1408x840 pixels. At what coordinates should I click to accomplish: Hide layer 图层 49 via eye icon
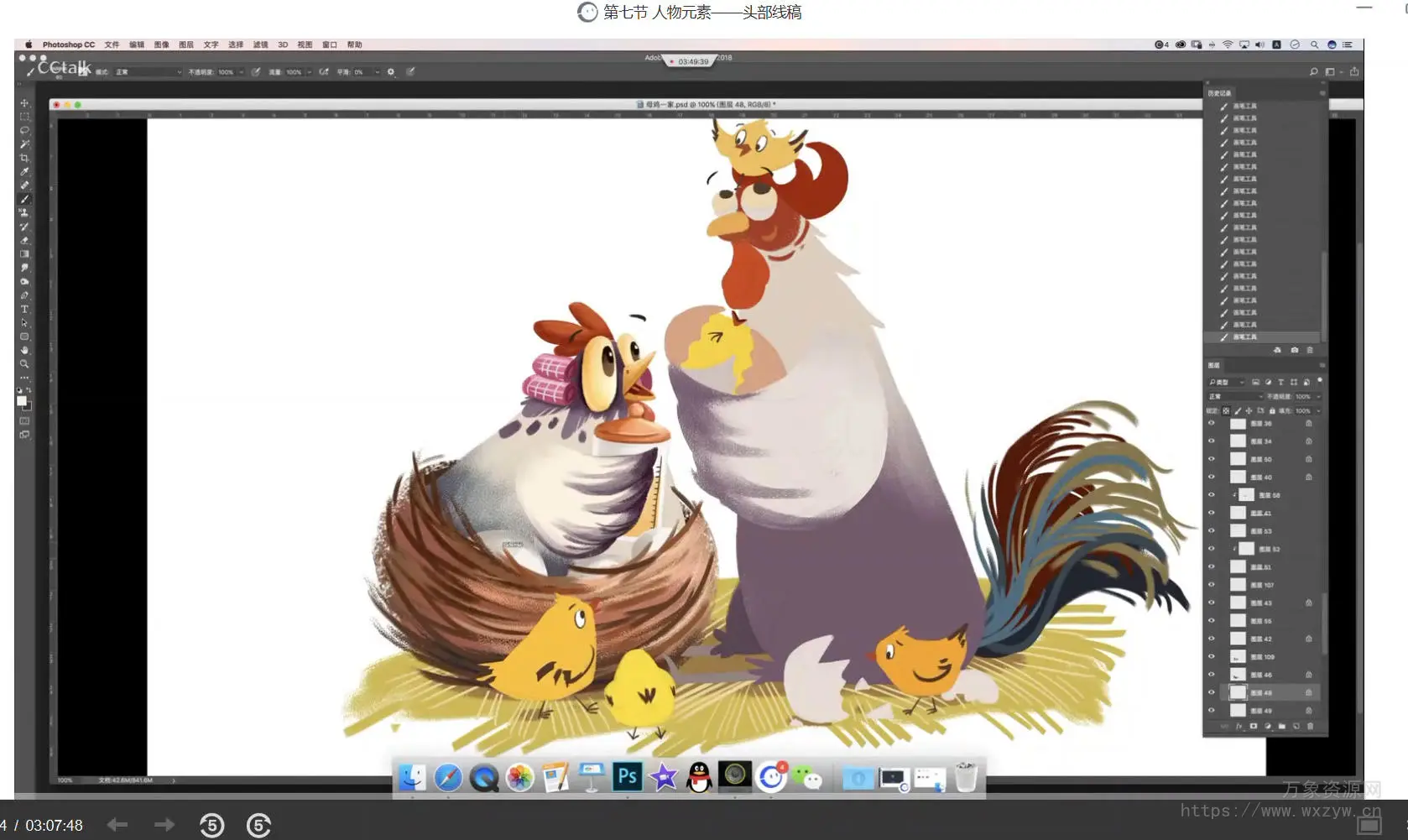(1211, 711)
